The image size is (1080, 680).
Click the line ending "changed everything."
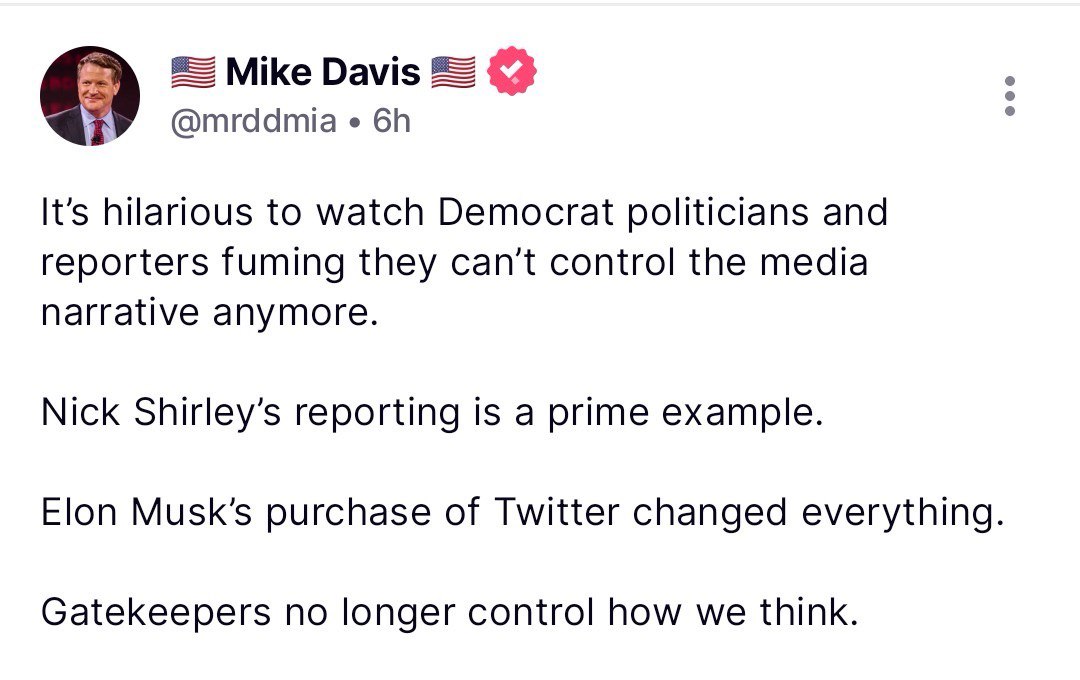pyautogui.click(x=520, y=512)
